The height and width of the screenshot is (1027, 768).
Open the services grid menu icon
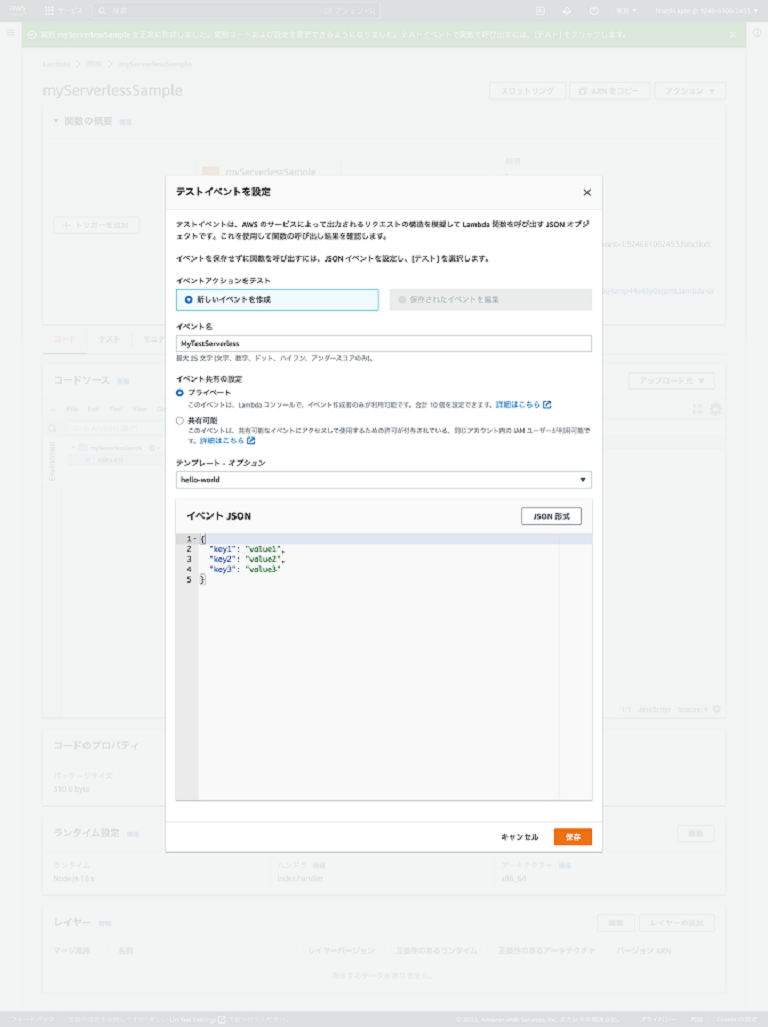pos(49,10)
